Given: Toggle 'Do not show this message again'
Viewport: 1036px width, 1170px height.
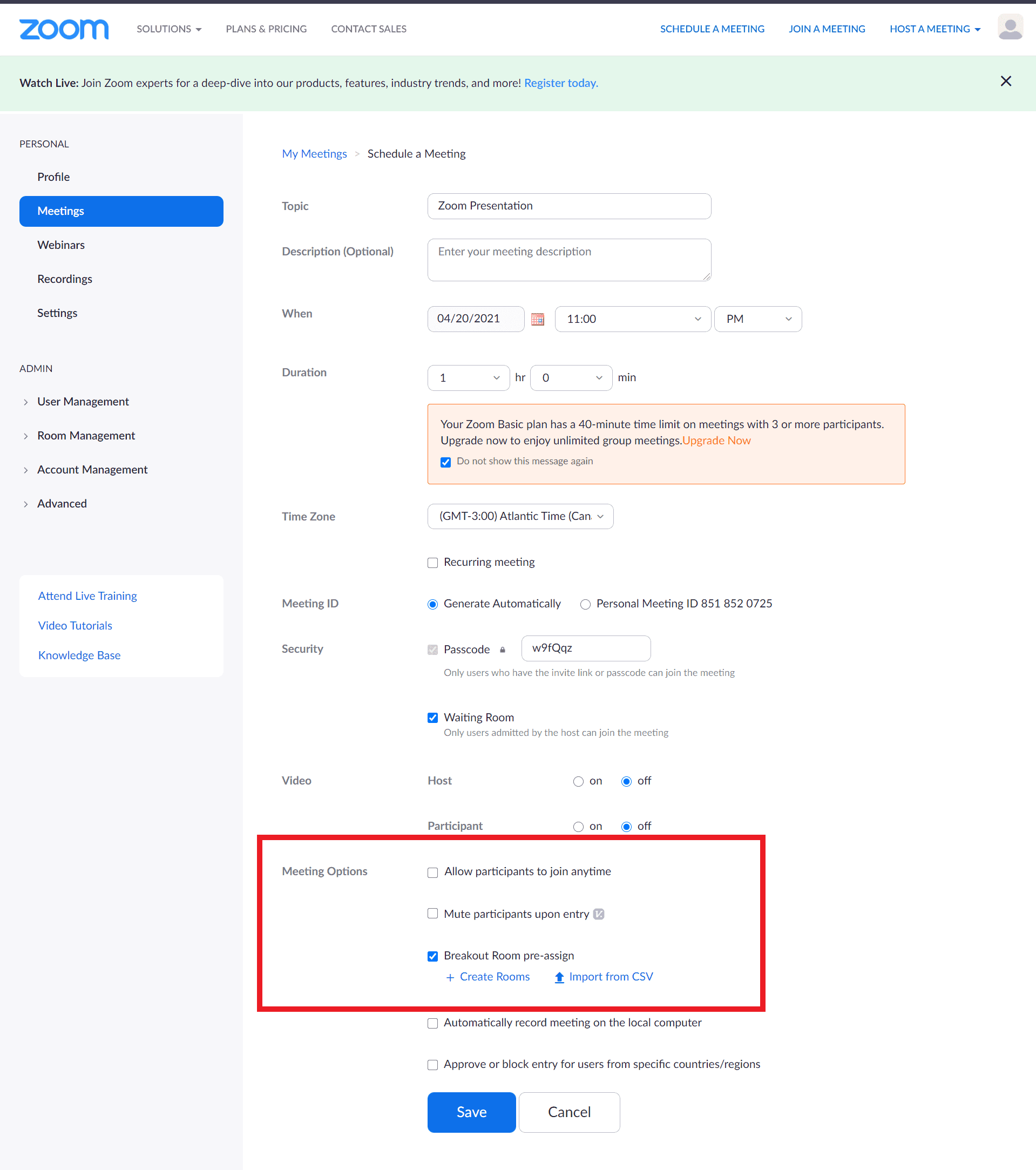Looking at the screenshot, I should pyautogui.click(x=445, y=462).
